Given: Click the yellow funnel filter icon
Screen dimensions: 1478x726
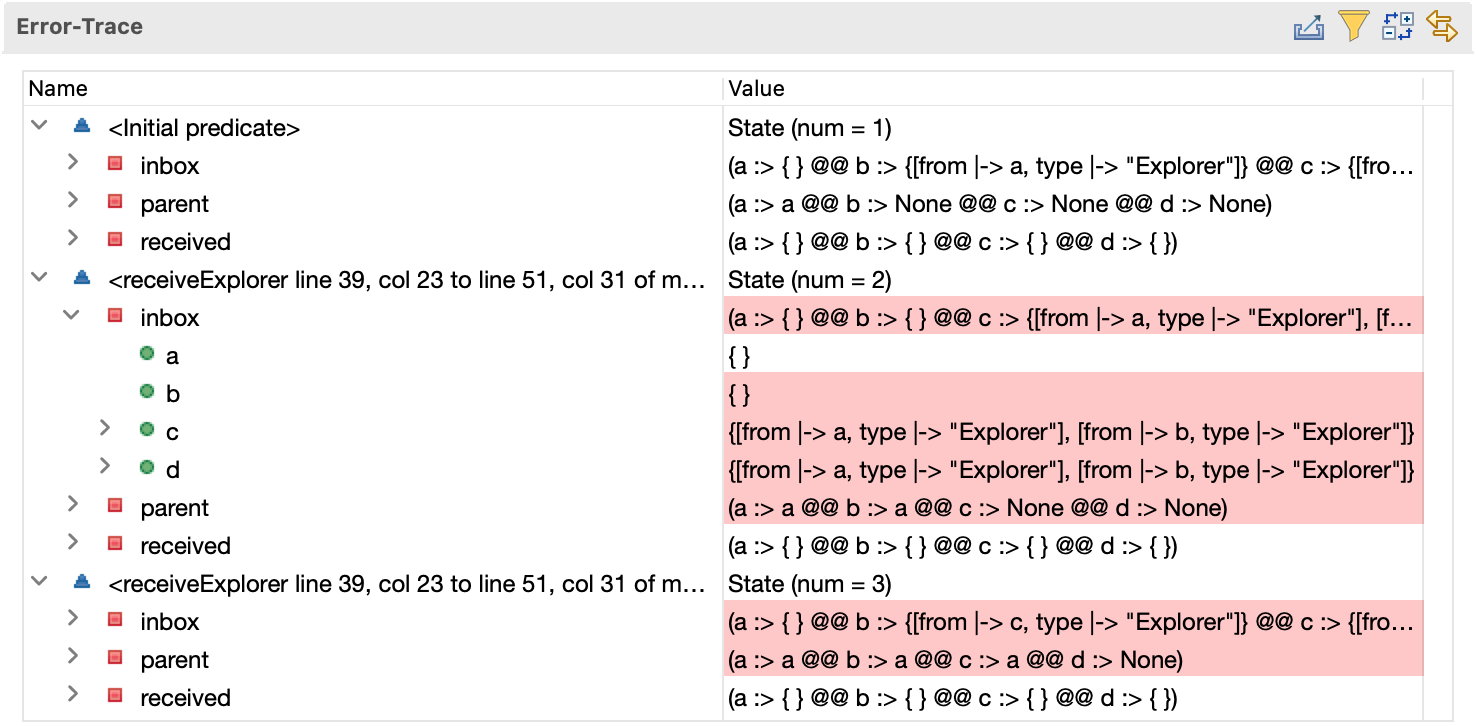Looking at the screenshot, I should click(x=1353, y=27).
